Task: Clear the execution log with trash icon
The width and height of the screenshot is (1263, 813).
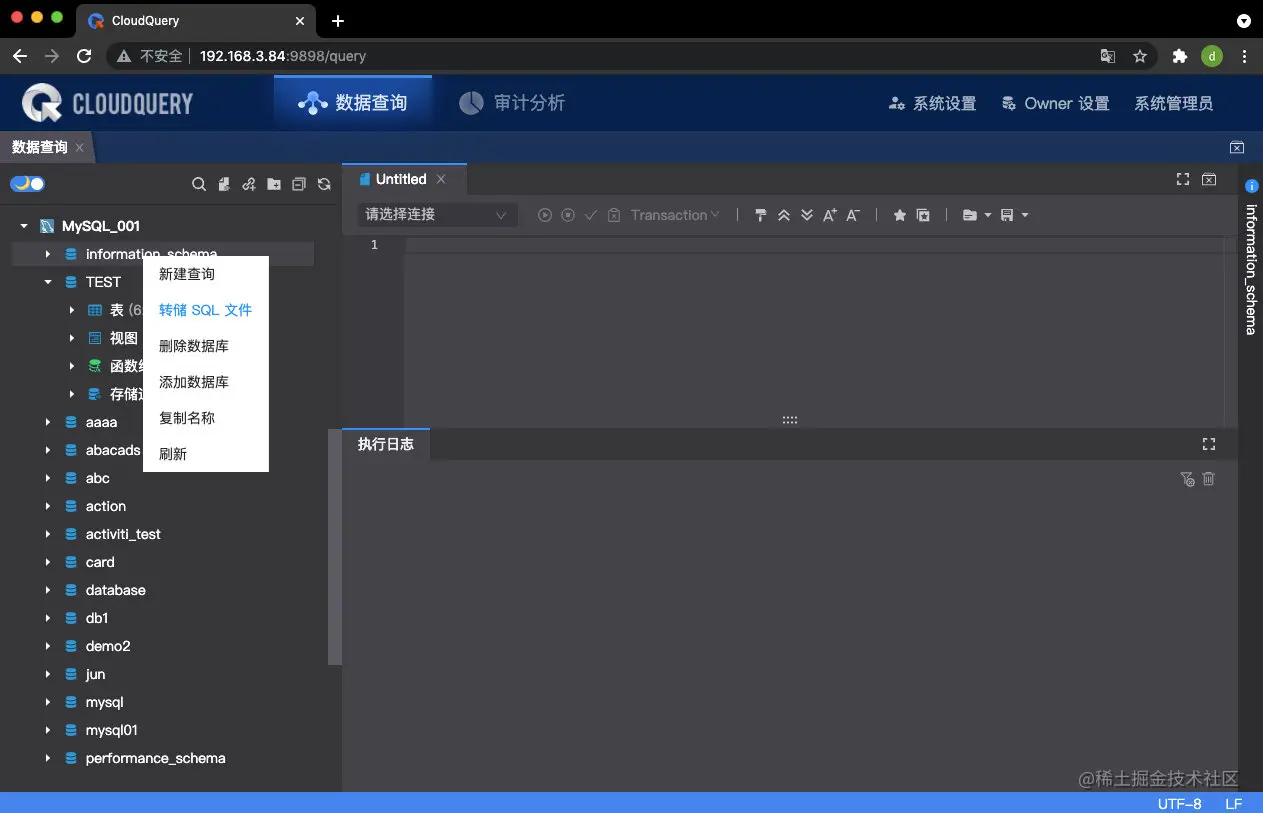Action: (x=1208, y=479)
